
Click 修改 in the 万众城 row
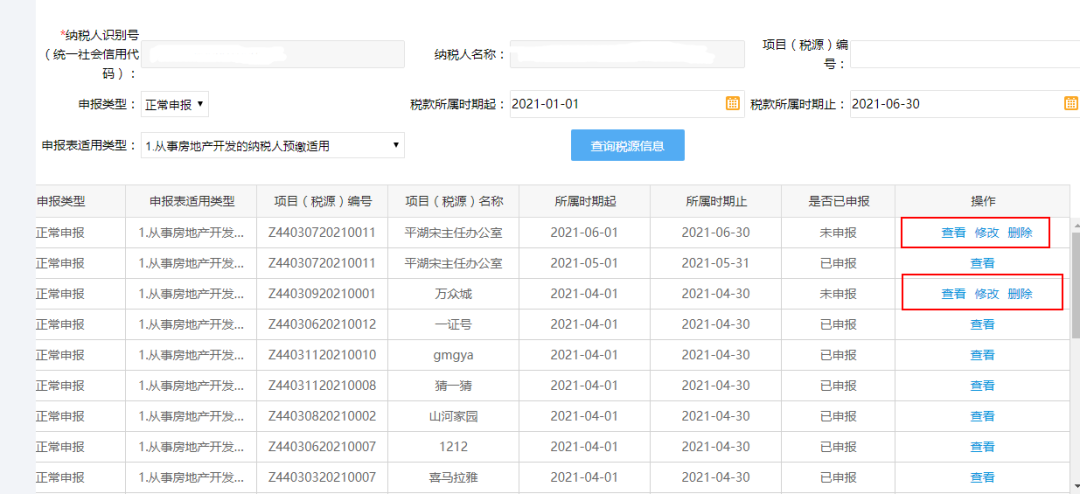[986, 294]
